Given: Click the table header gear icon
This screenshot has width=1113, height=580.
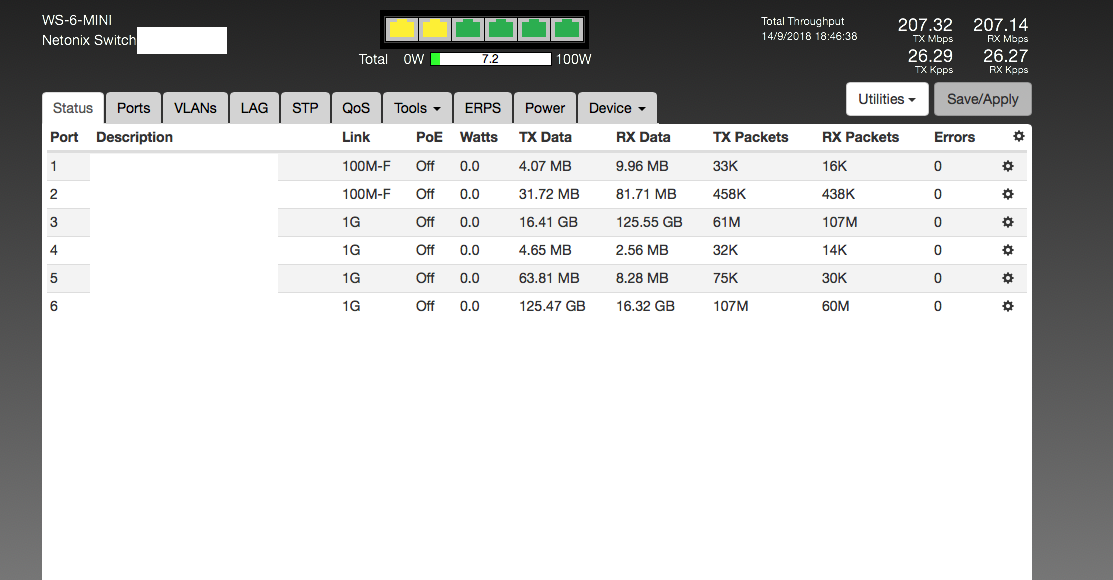Looking at the screenshot, I should (x=1018, y=137).
